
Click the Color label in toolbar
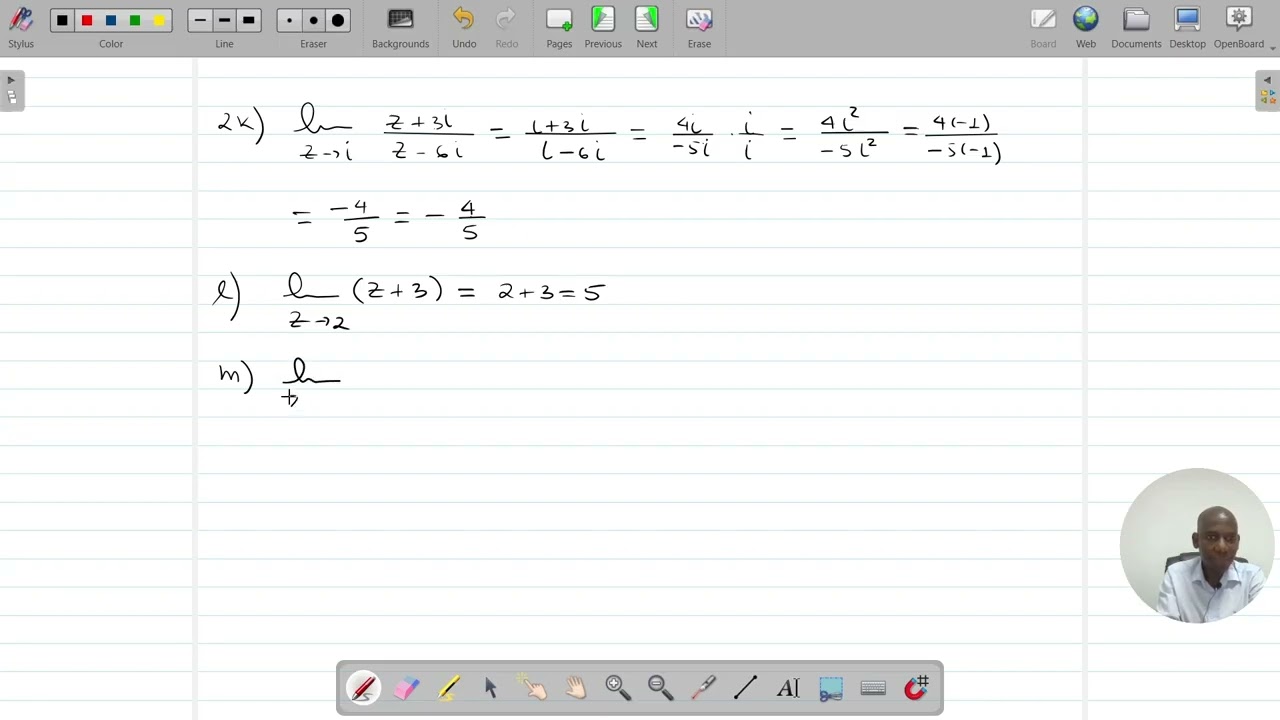[111, 44]
